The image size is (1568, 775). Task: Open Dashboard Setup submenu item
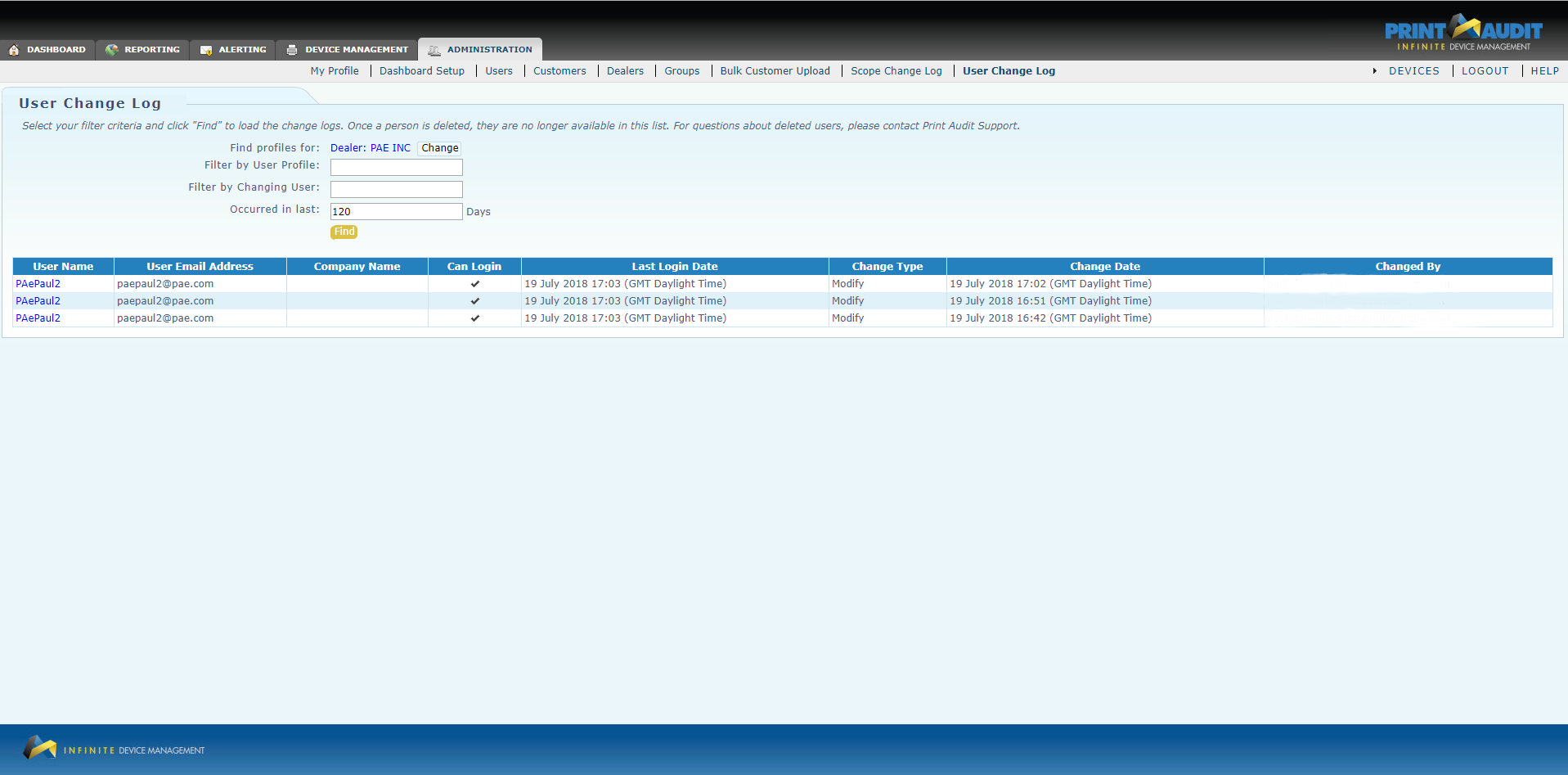422,71
